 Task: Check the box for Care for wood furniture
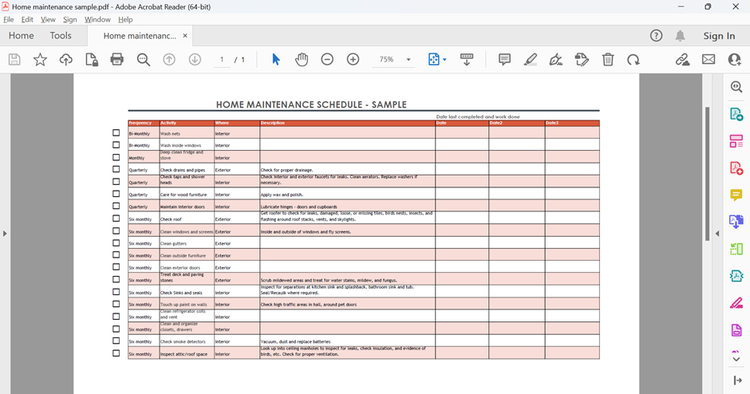[x=116, y=194]
